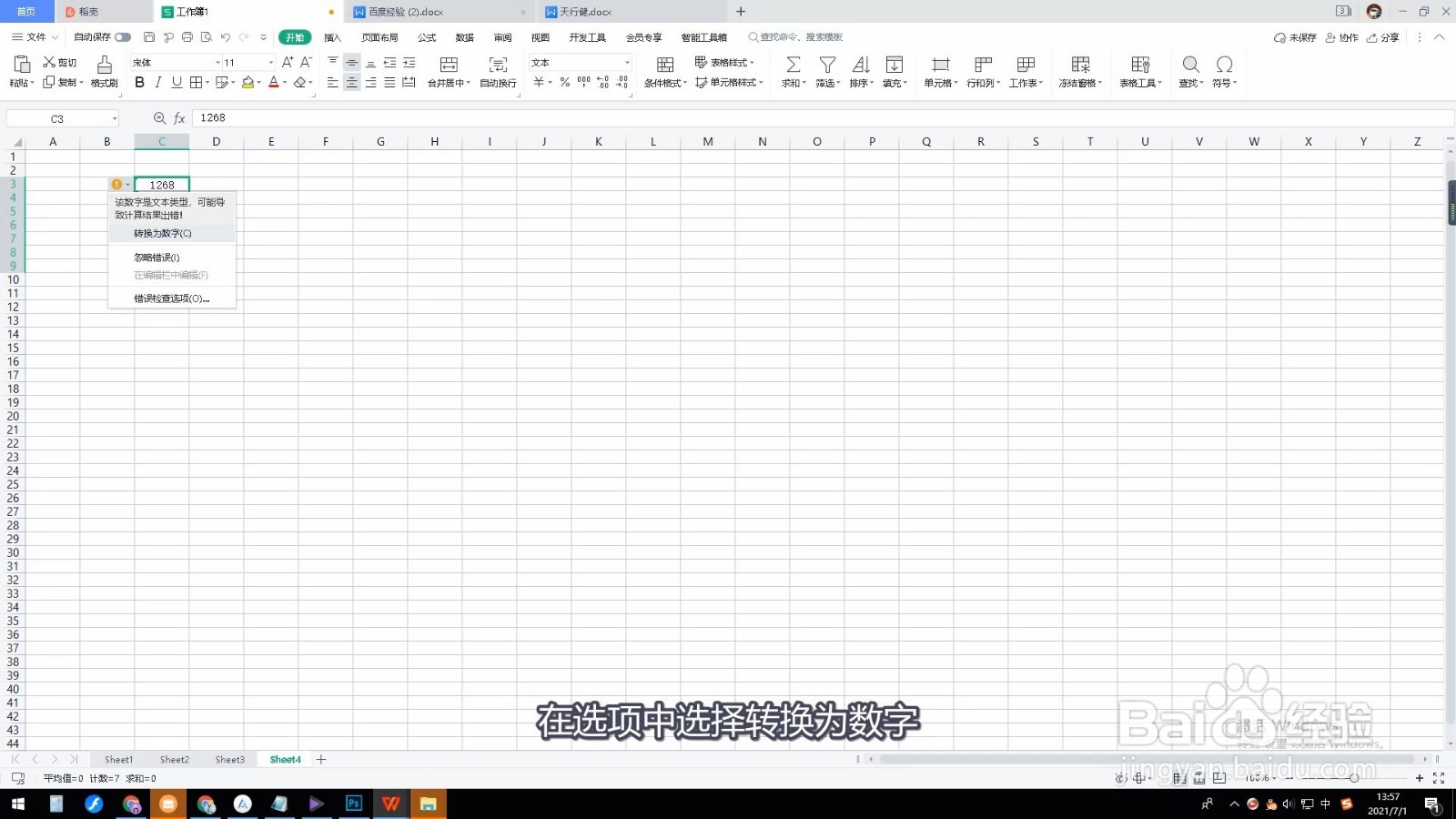Open 错误检查选项 error checking options
1456x819 pixels.
click(x=172, y=298)
